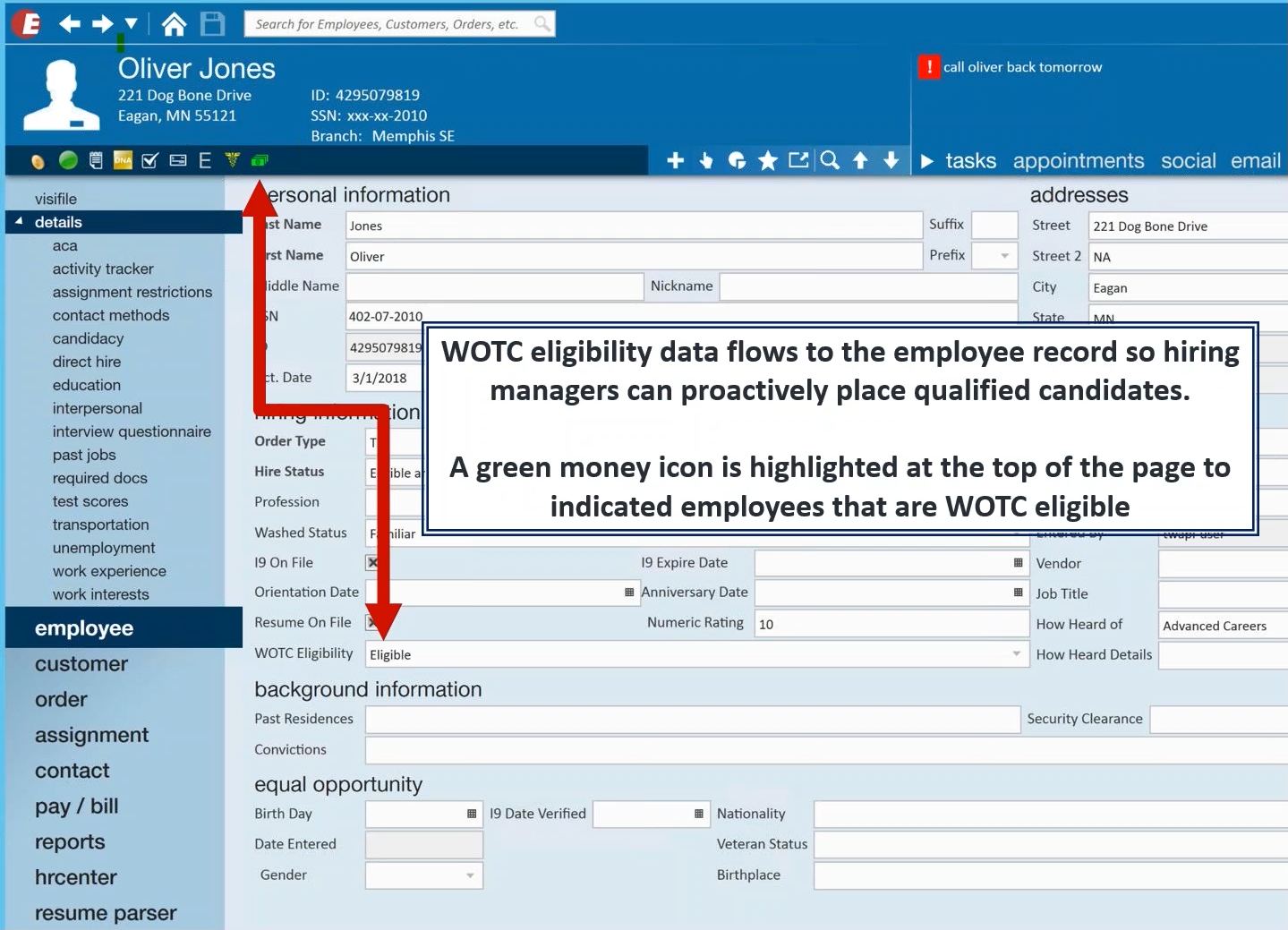Viewport: 1288px width, 930px height.
Task: Open the social tab
Action: coord(1189,161)
